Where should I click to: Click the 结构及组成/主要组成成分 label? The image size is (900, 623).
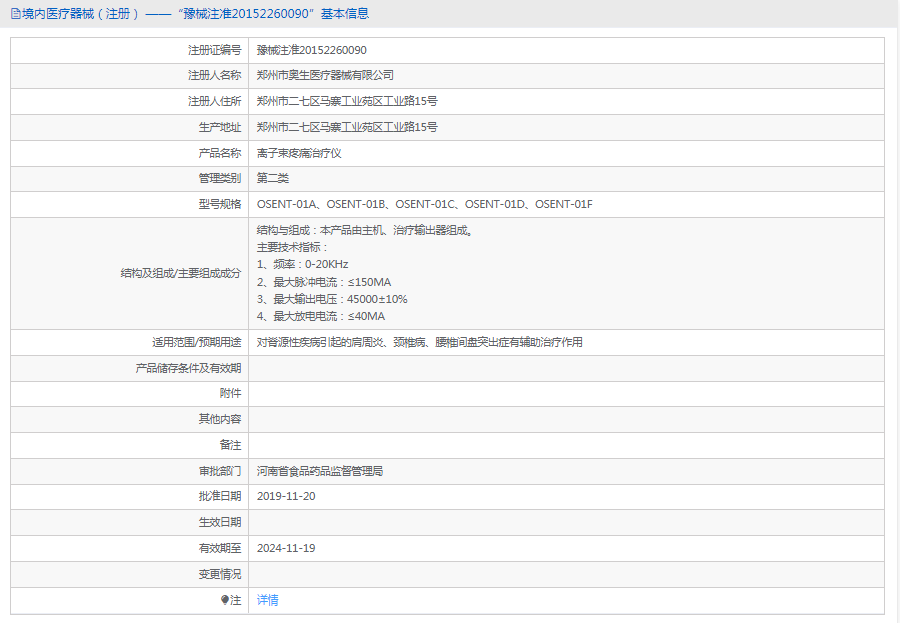(181, 273)
